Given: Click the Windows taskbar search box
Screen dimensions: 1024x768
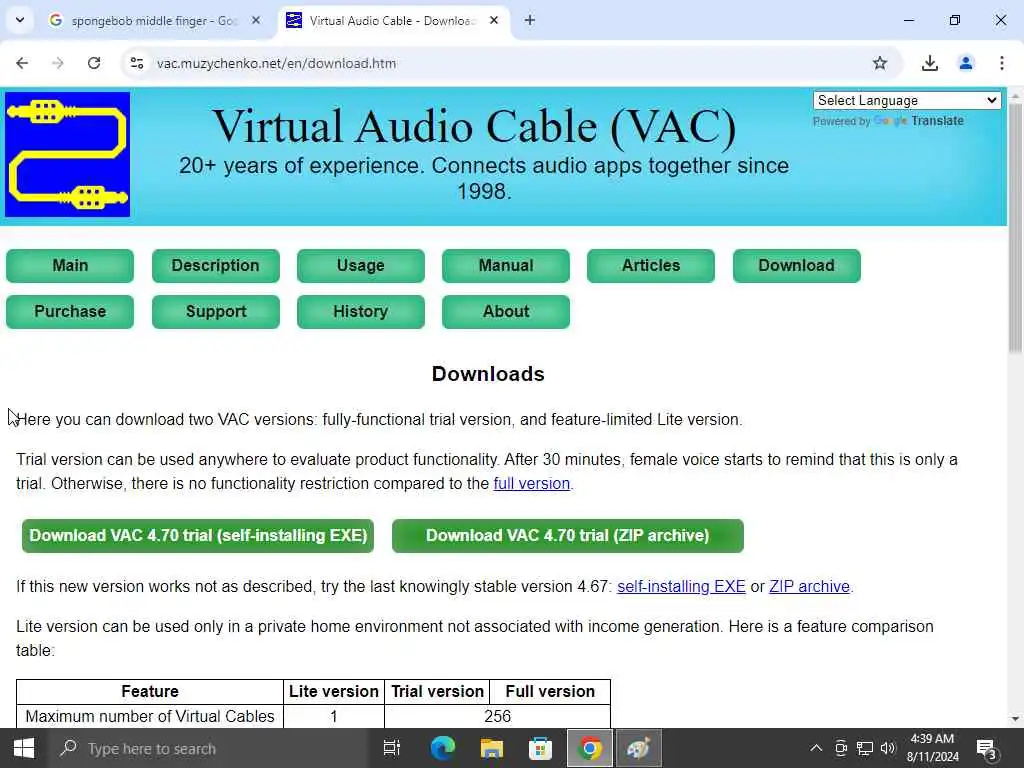Looking at the screenshot, I should pyautogui.click(x=209, y=748).
